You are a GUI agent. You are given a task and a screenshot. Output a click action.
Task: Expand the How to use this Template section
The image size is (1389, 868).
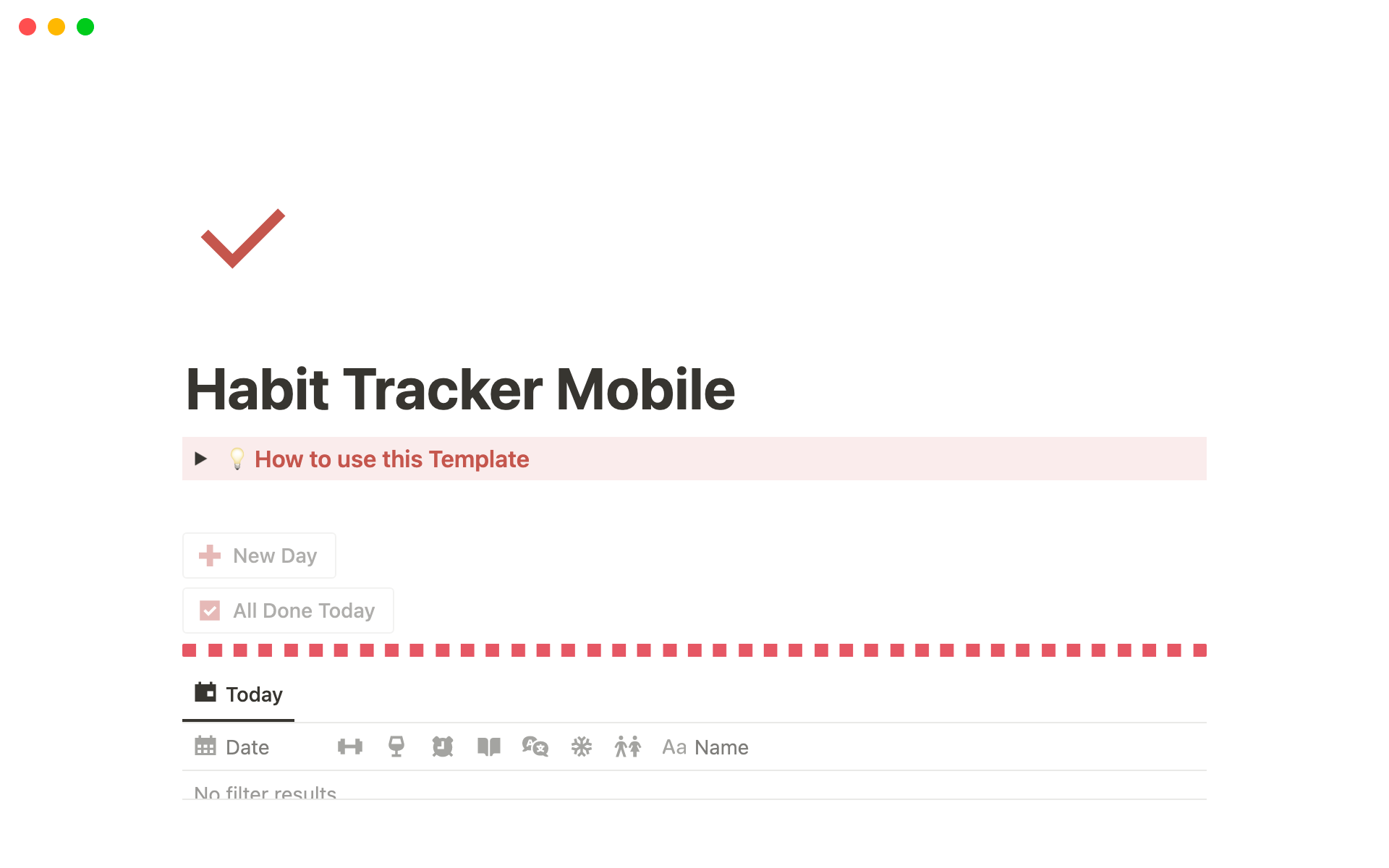coord(199,459)
